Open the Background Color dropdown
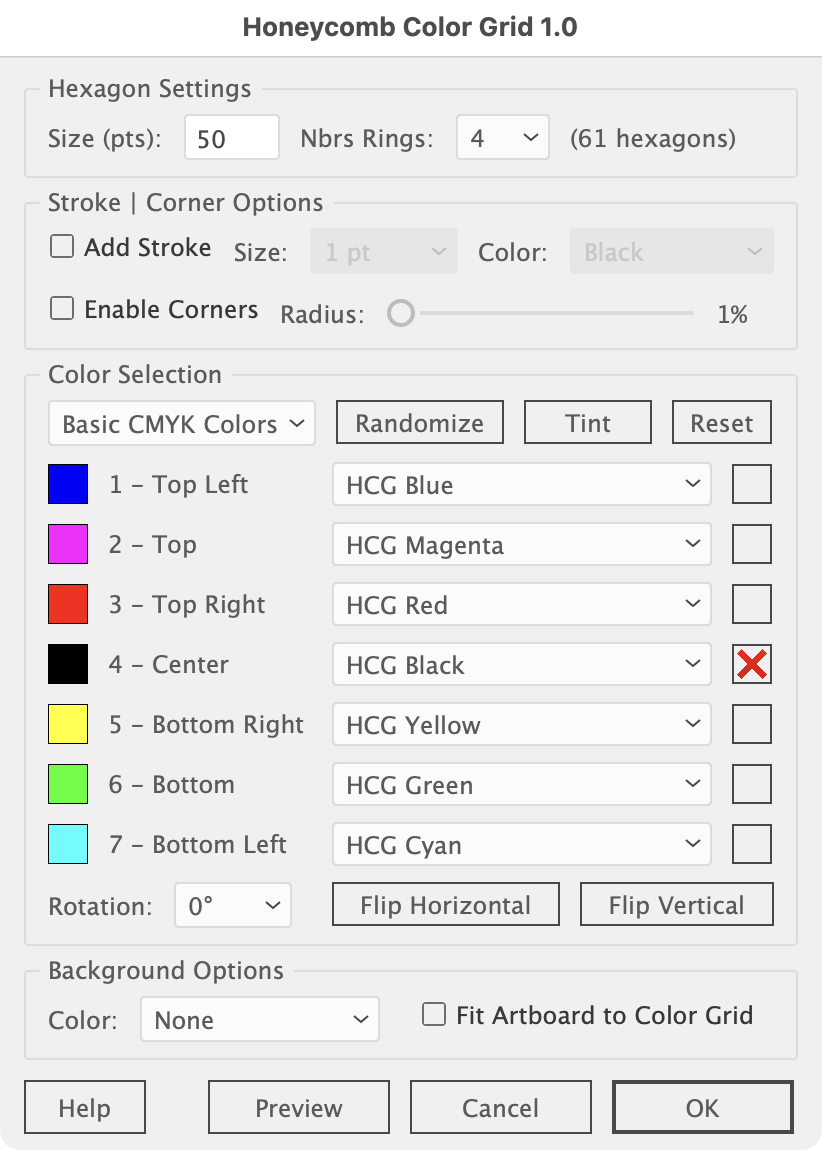 coord(259,1020)
